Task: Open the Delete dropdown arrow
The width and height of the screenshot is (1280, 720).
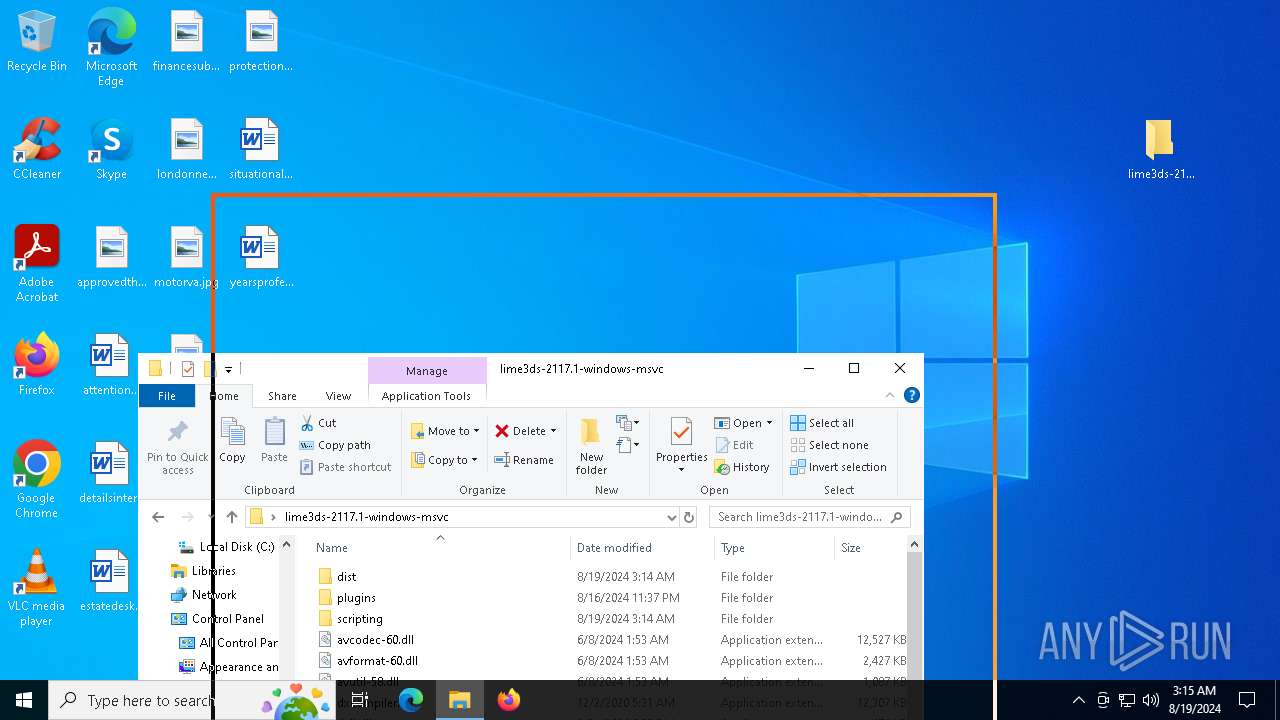Action: (x=553, y=431)
